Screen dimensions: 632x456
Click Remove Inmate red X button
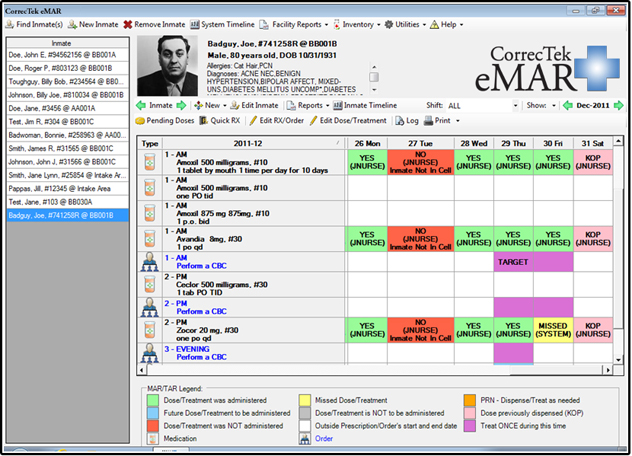(155, 23)
